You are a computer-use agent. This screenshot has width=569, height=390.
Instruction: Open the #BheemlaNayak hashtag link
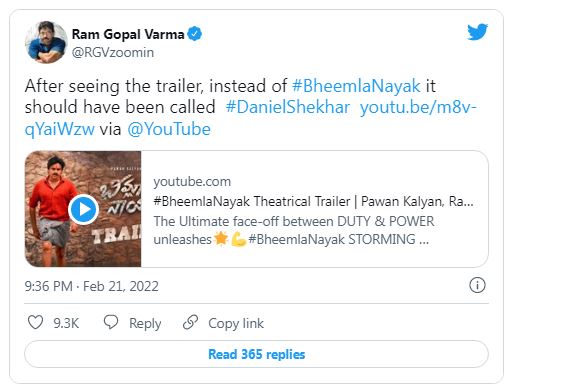[x=356, y=86]
